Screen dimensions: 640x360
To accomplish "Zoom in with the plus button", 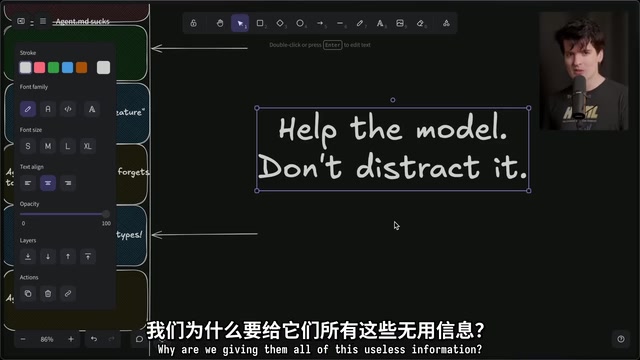I will [x=71, y=339].
